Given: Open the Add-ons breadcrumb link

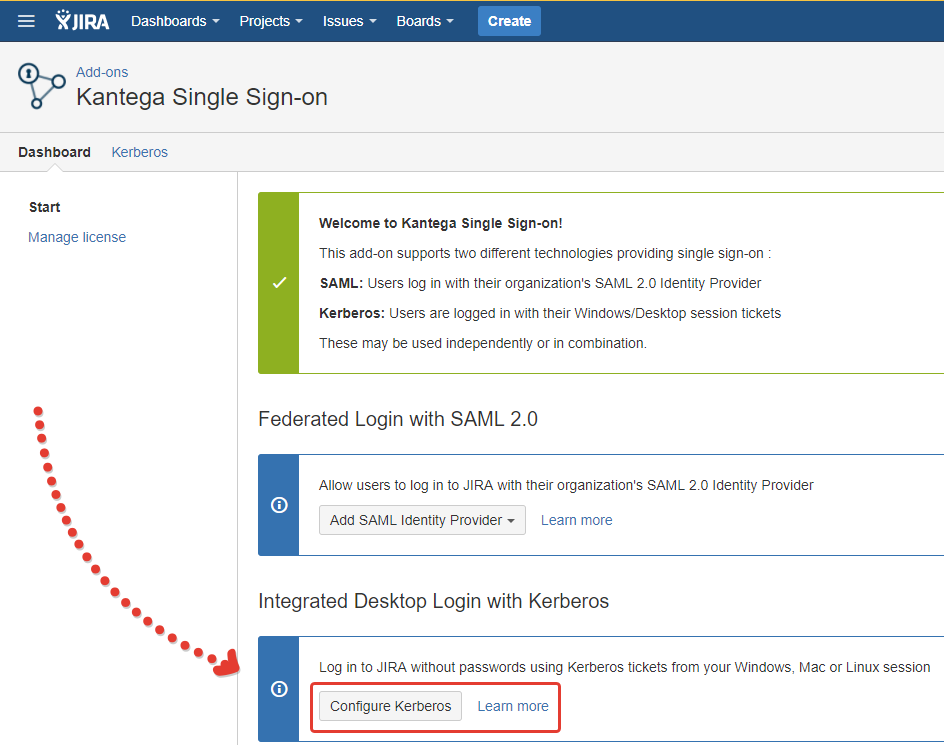Looking at the screenshot, I should [x=102, y=72].
